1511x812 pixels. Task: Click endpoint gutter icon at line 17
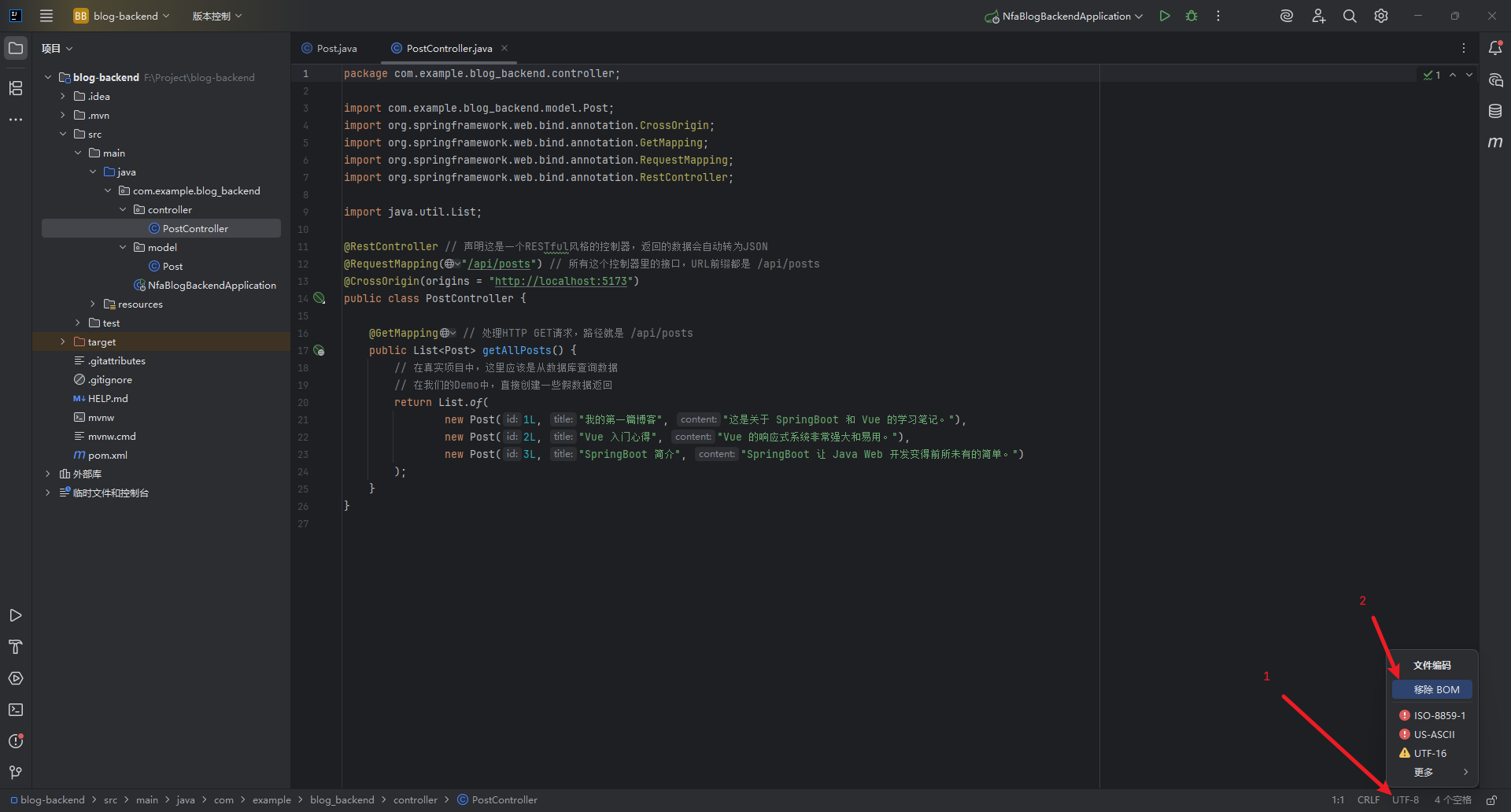tap(320, 350)
